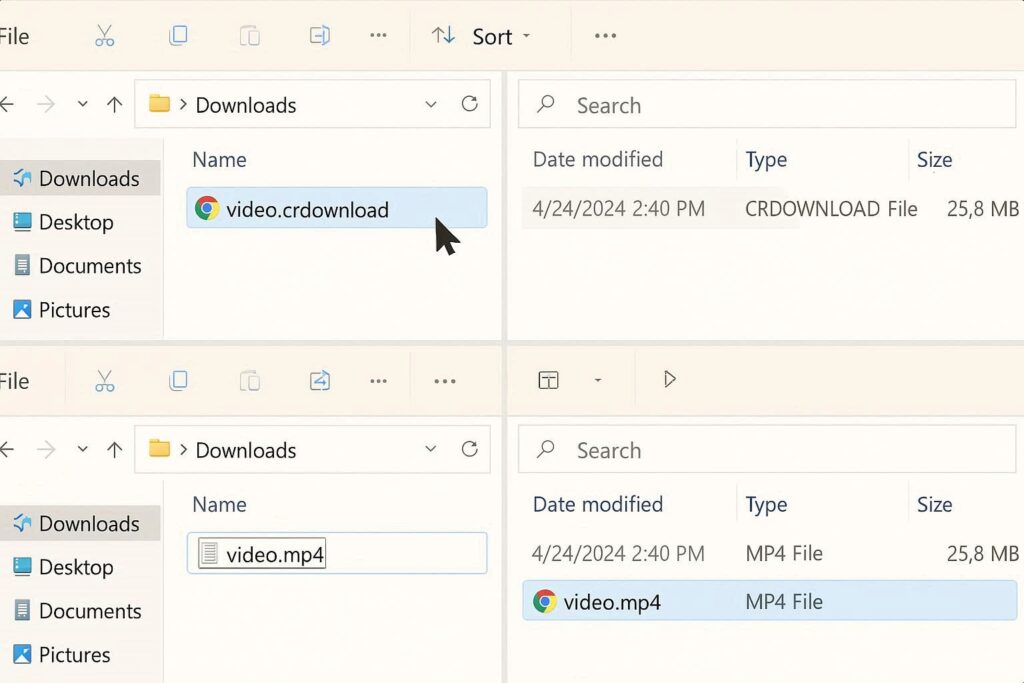The width and height of the screenshot is (1024, 683).
Task: Click the play triangle icon in the toolbar
Action: [x=670, y=379]
